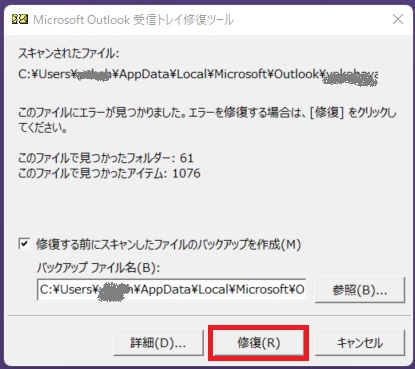Click the error found message text
This screenshot has height=369, width=415.
(207, 120)
